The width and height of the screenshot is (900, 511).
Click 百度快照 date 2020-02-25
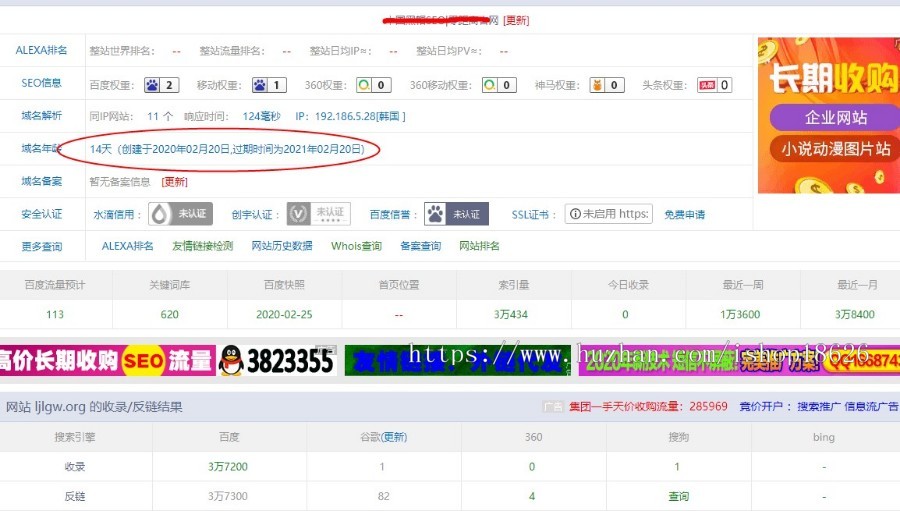(284, 314)
